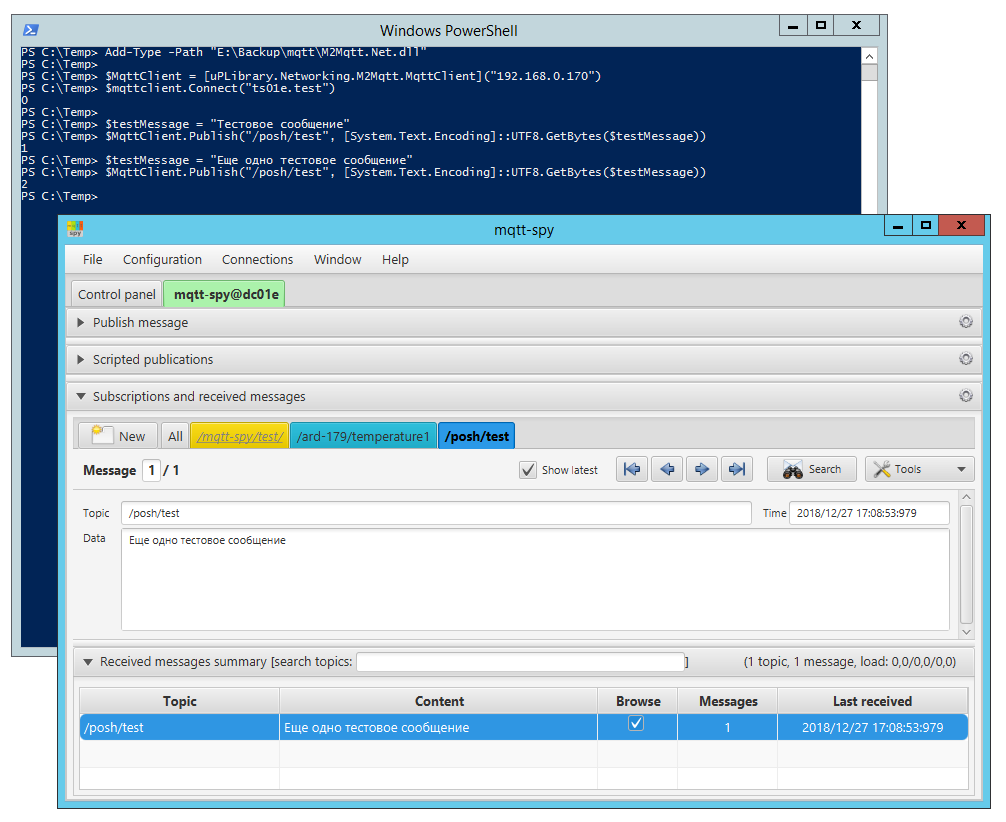Viewport: 1006px width, 822px height.
Task: Click the message pane vertical scrollbar
Action: coord(966,565)
